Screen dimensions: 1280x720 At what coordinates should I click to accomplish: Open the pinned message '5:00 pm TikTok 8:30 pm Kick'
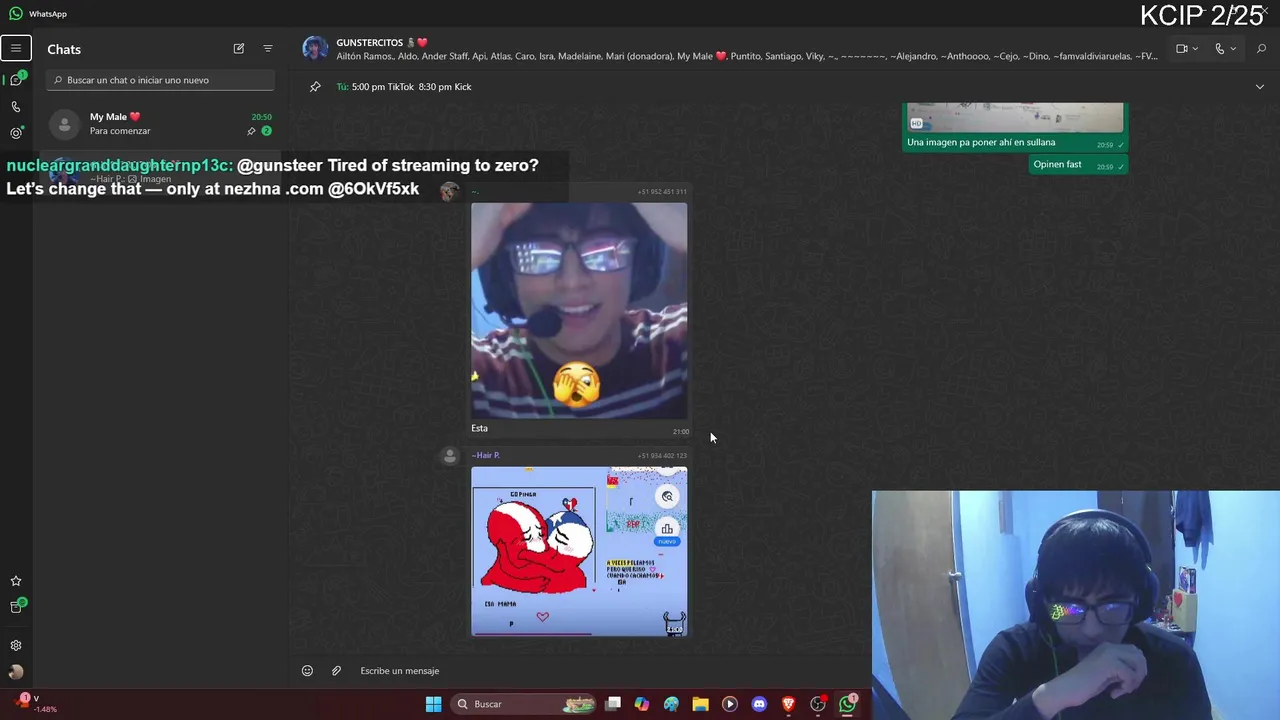coord(411,87)
